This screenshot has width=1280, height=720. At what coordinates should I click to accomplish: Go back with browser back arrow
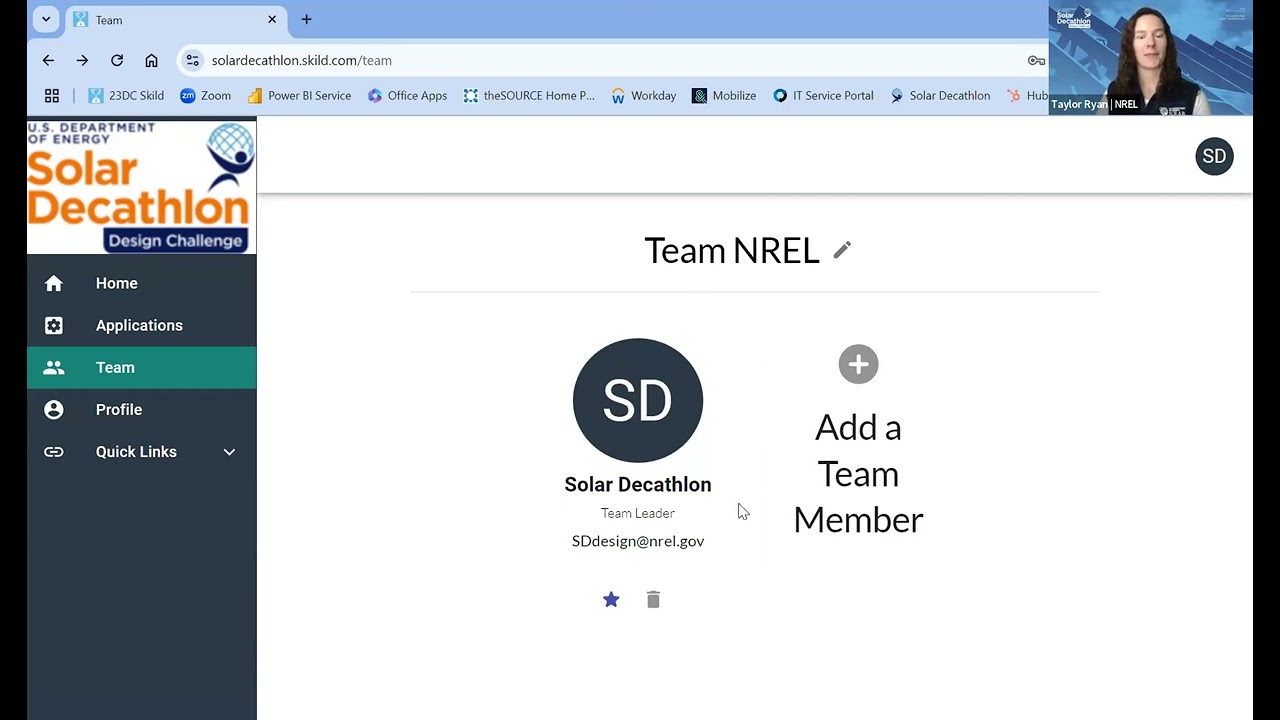click(48, 60)
